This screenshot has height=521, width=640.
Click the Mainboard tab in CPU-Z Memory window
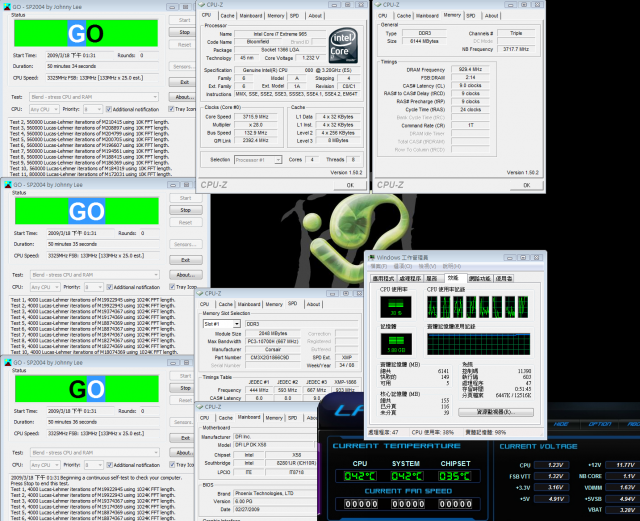pyautogui.click(x=427, y=16)
